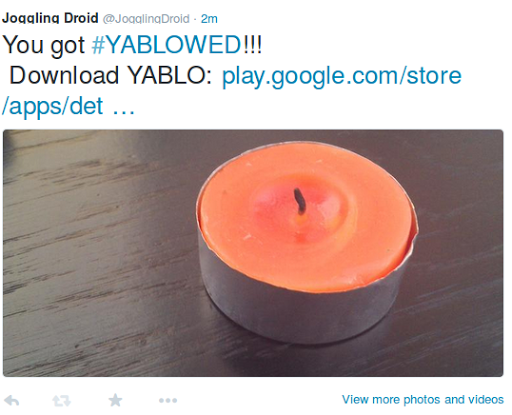Follow the play.google.com/store link
The image size is (512, 415).
pos(342,76)
